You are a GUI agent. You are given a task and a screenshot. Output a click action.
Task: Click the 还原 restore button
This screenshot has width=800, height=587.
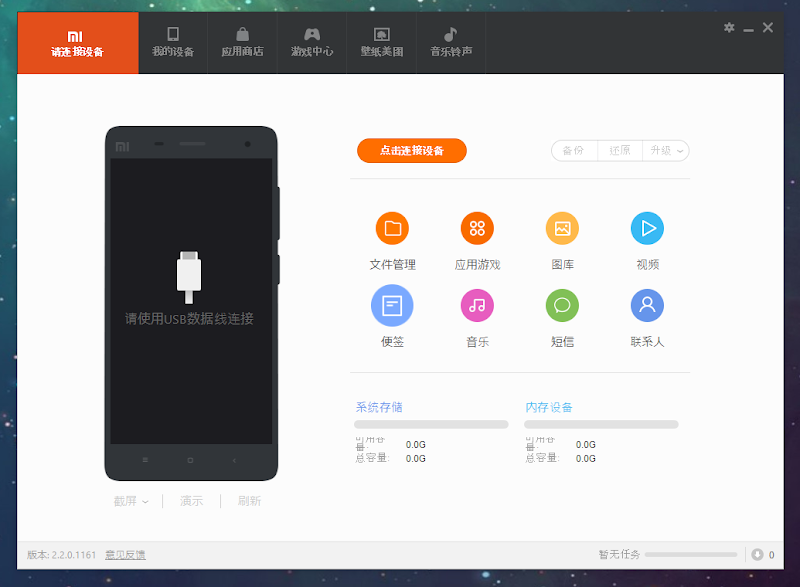click(x=620, y=150)
